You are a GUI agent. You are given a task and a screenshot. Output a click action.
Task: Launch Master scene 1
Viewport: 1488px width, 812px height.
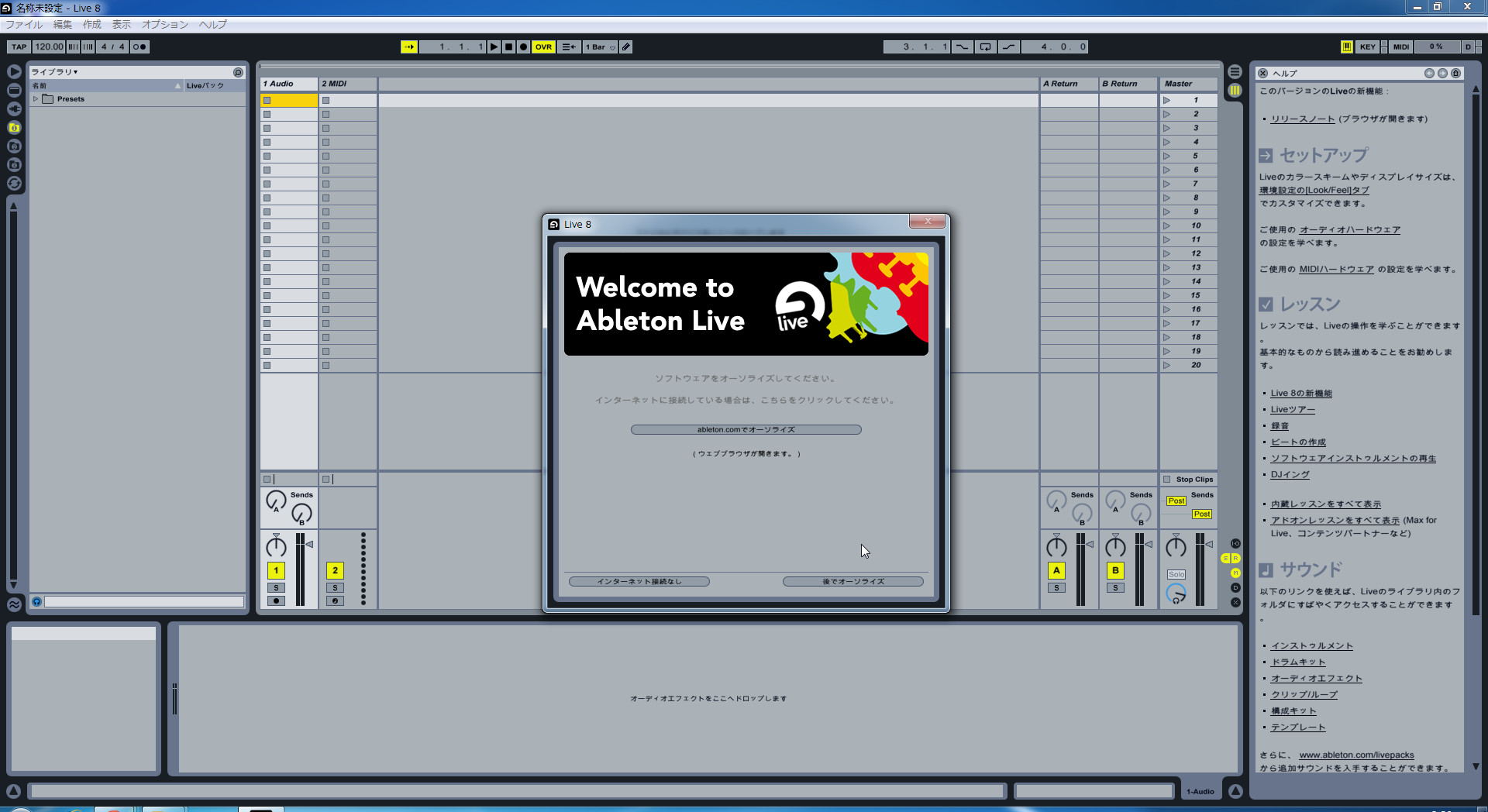[x=1166, y=100]
